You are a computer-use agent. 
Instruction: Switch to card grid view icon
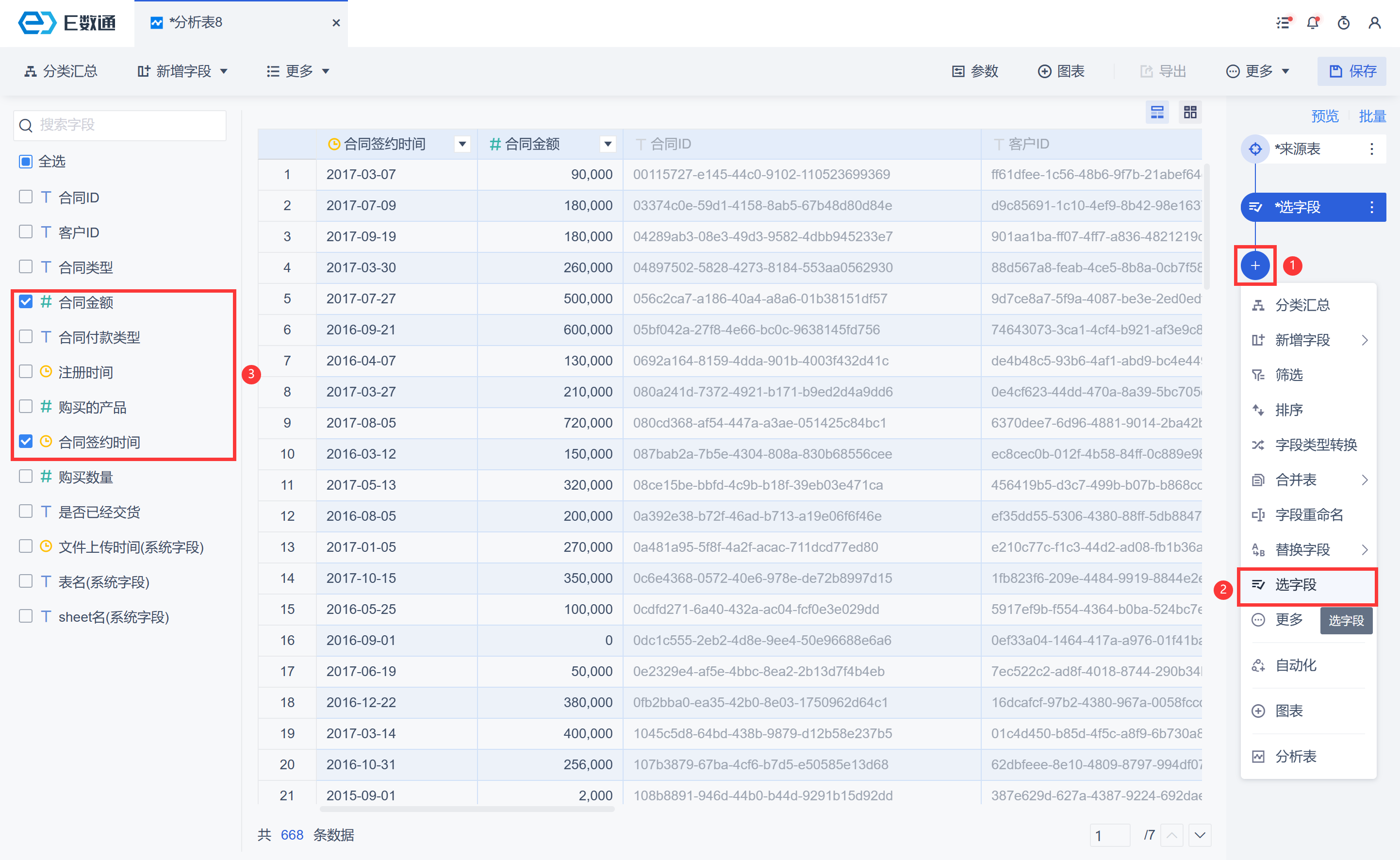[1189, 112]
